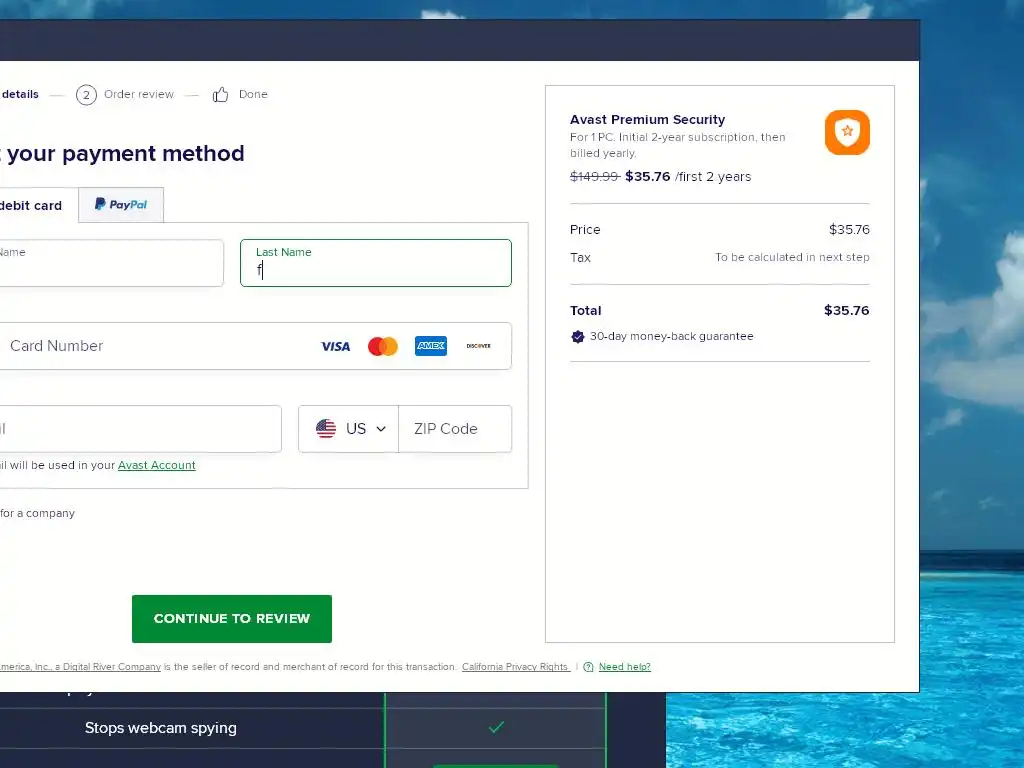The width and height of the screenshot is (1024, 768).
Task: Click the Need help? link
Action: 624,667
